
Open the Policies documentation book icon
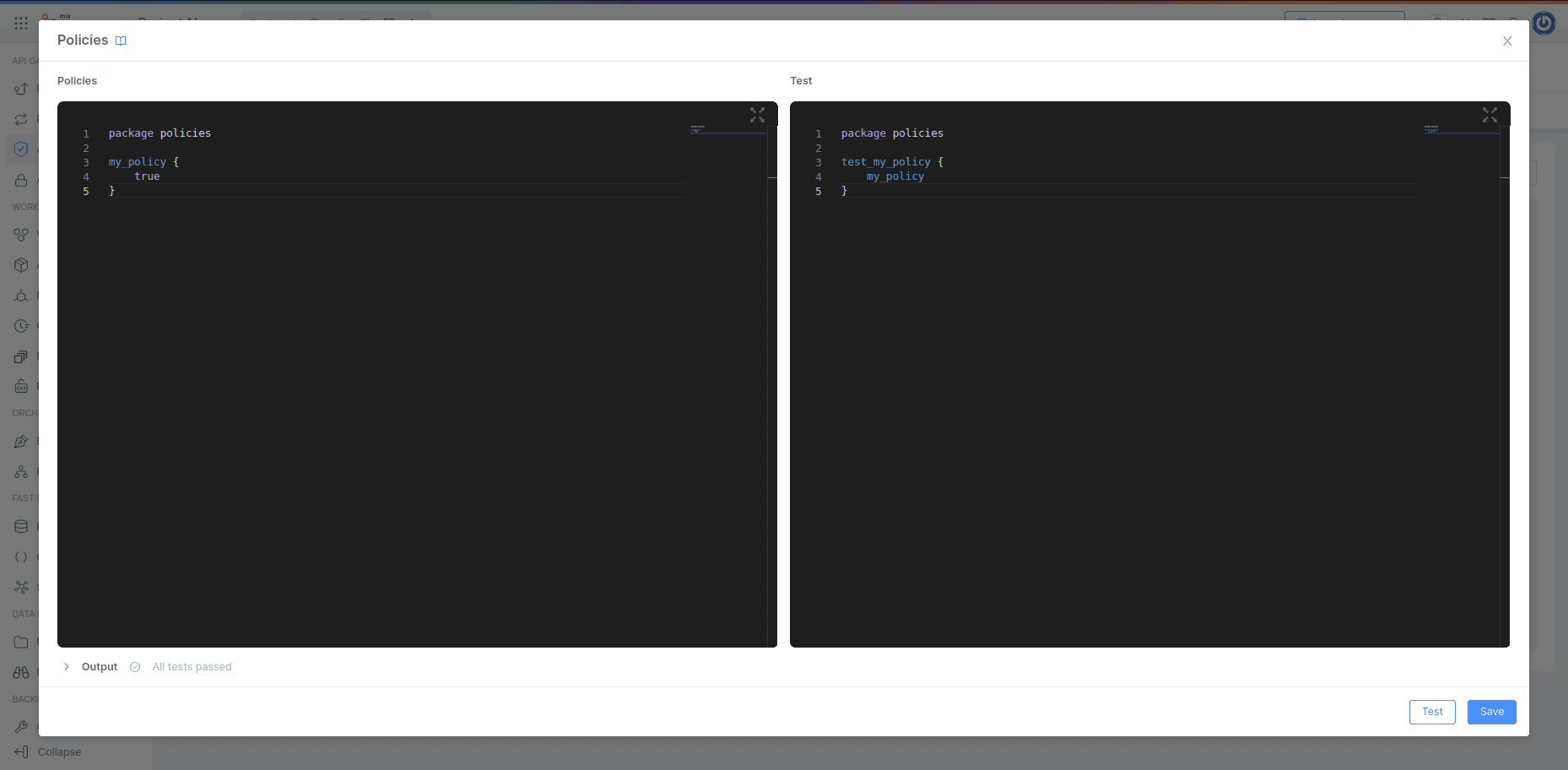(121, 41)
